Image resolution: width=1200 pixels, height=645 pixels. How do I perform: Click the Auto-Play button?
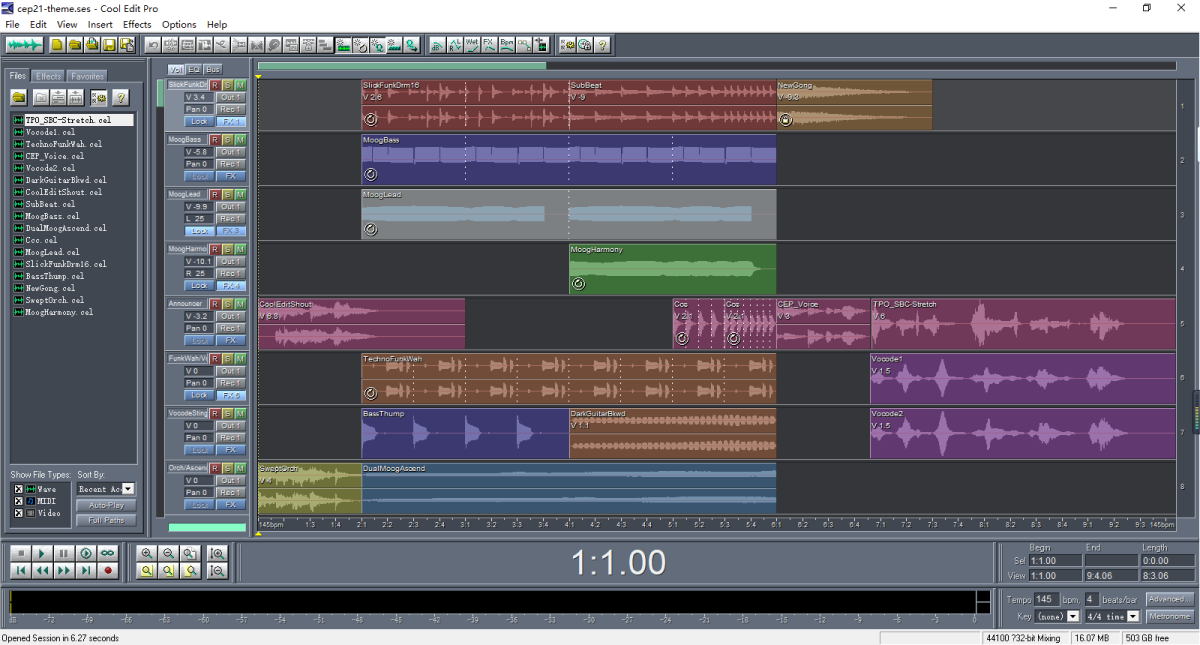(x=106, y=505)
